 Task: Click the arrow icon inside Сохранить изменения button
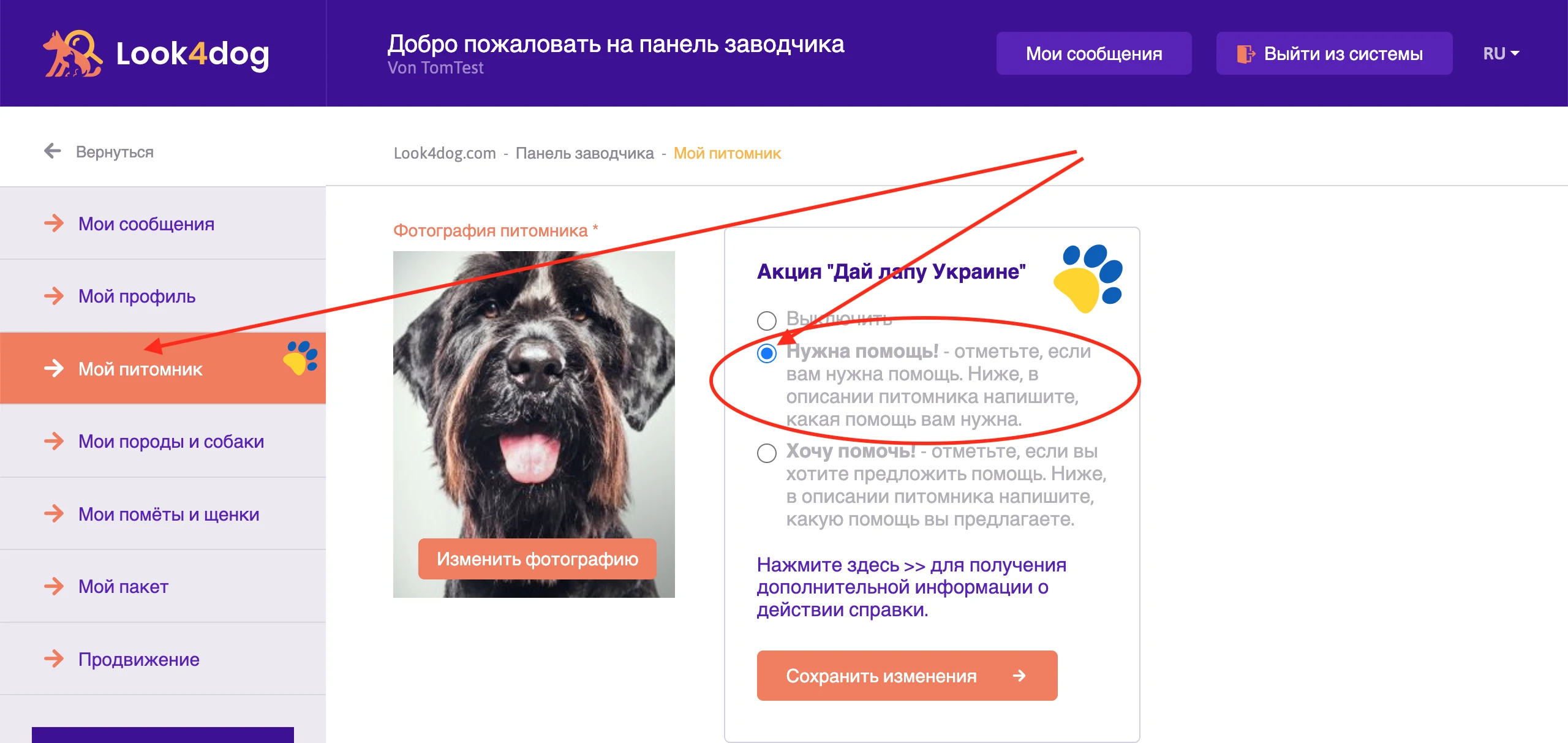coord(1019,676)
